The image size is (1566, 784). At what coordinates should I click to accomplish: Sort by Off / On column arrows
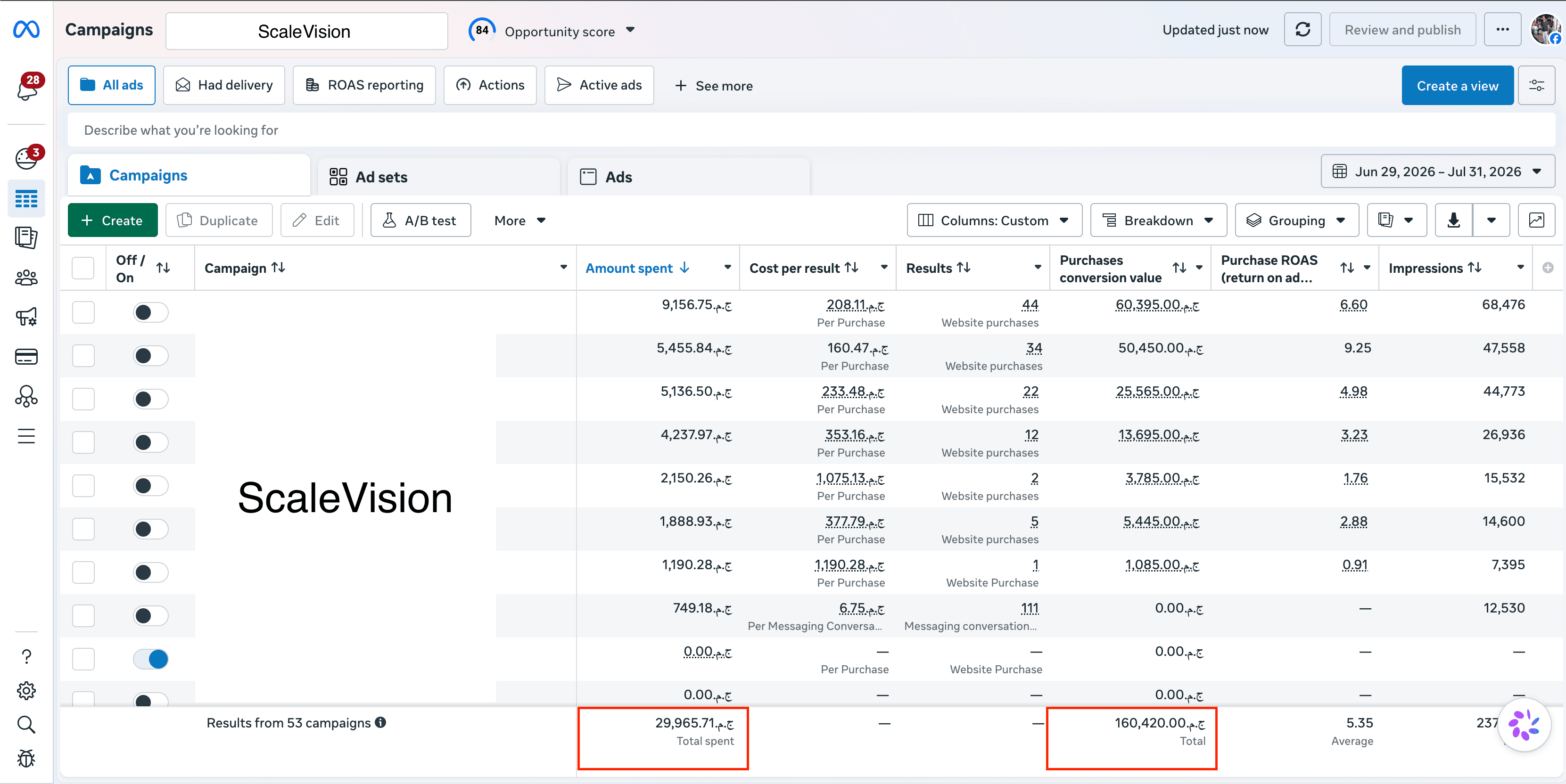pyautogui.click(x=163, y=268)
